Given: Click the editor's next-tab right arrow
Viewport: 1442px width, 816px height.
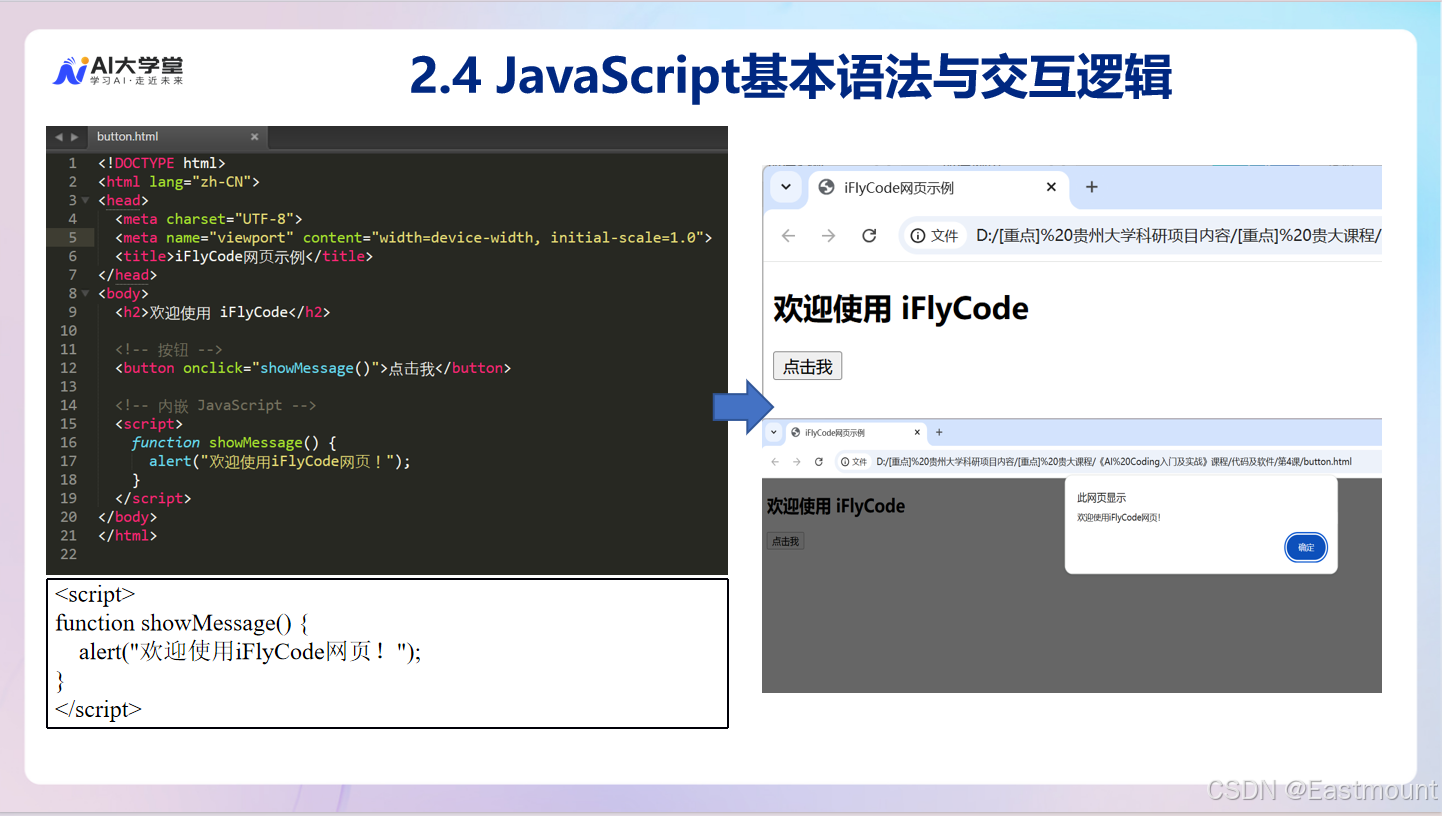Looking at the screenshot, I should pyautogui.click(x=74, y=137).
